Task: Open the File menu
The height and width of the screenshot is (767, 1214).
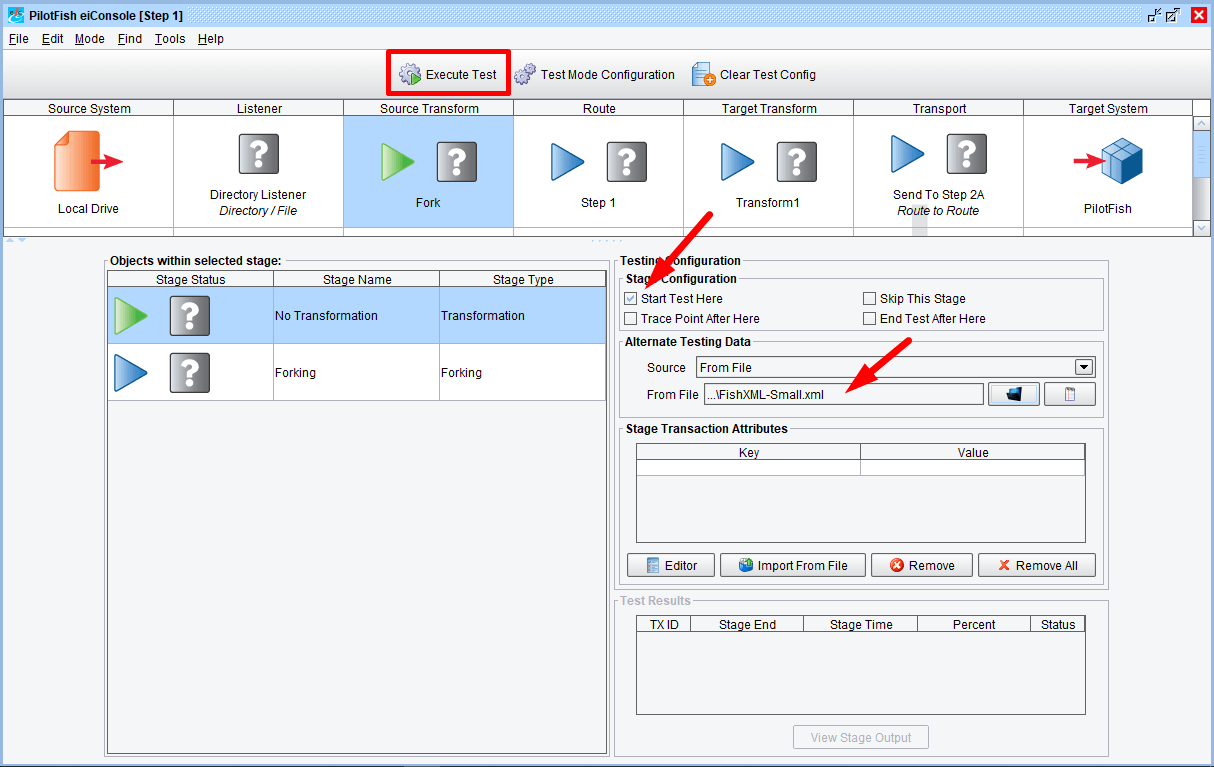Action: [19, 39]
